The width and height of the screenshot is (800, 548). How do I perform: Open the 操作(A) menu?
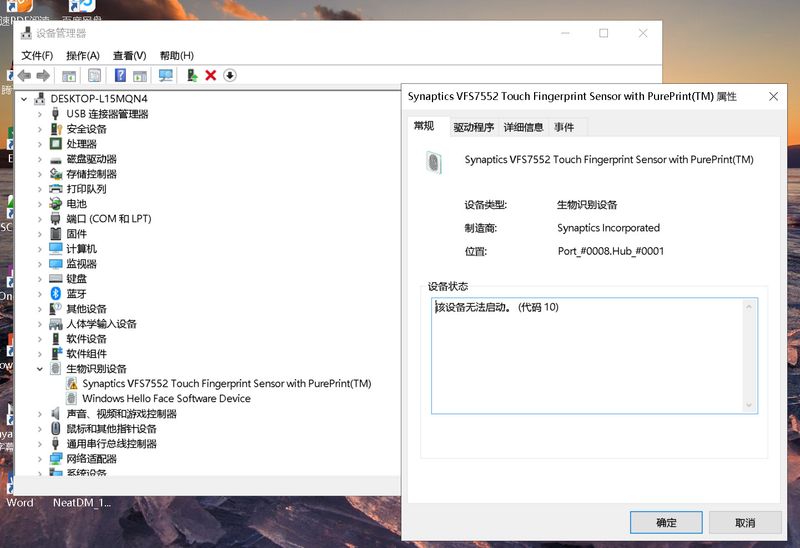point(83,55)
